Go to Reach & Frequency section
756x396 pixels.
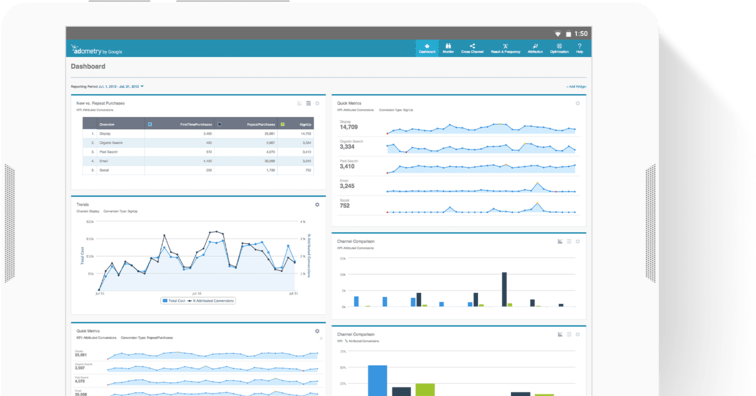(505, 48)
